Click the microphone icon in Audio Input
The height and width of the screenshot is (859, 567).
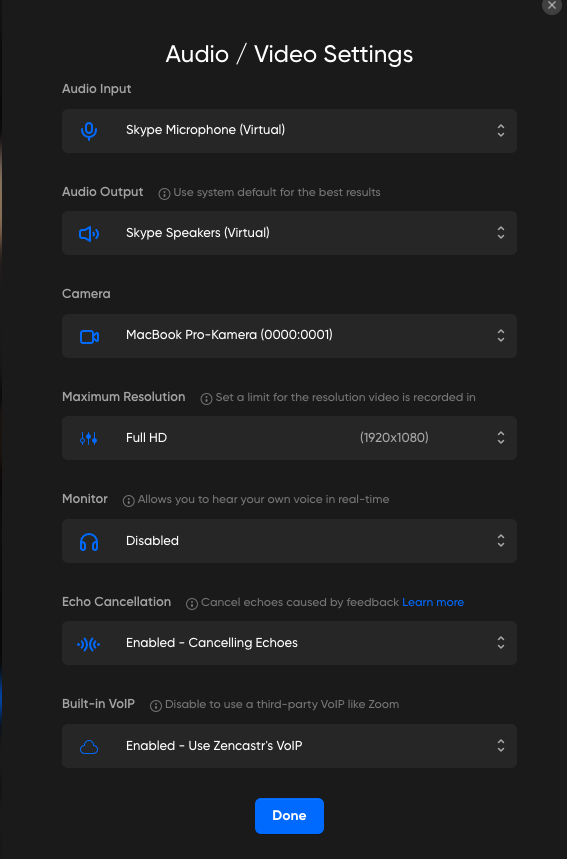pyautogui.click(x=89, y=131)
